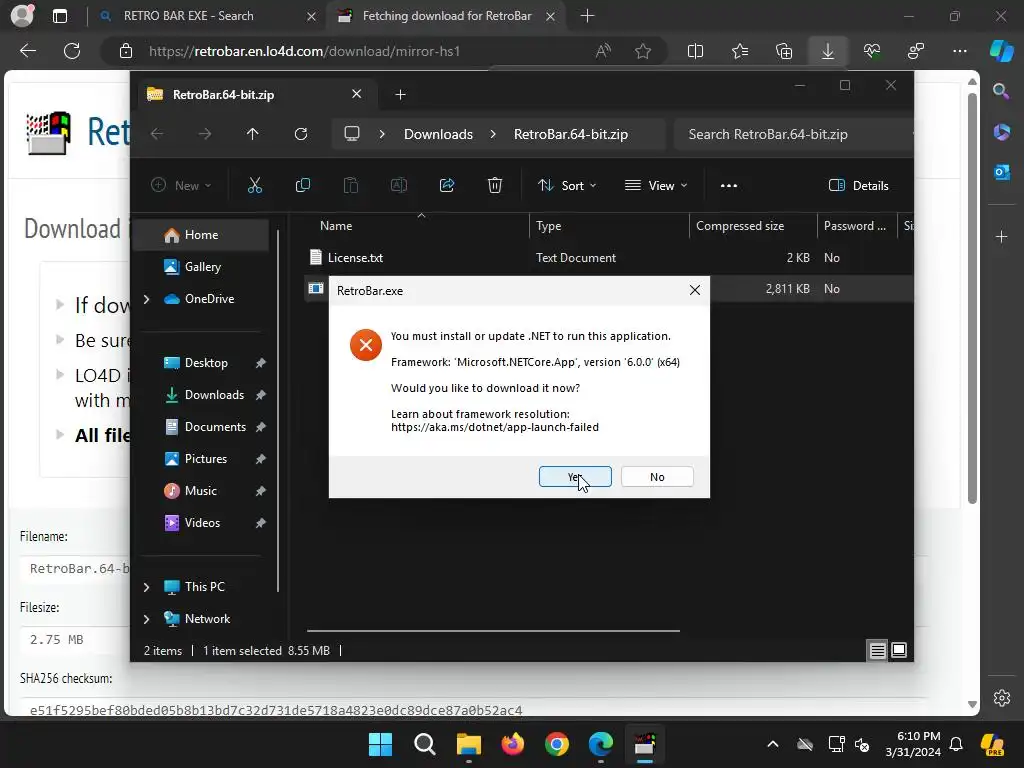
Task: Click the Rename icon in Explorer toolbar
Action: (398, 185)
